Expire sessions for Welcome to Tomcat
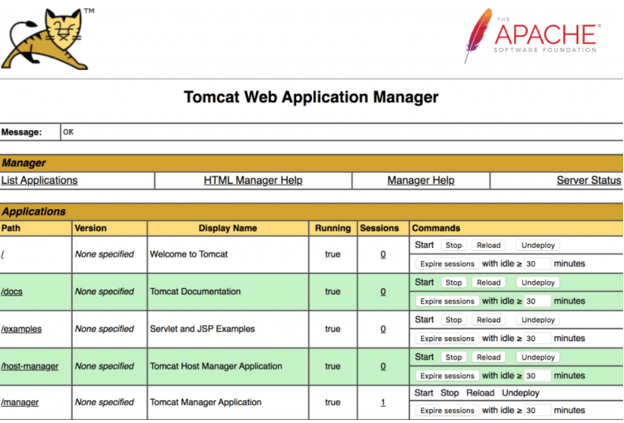 point(447,264)
